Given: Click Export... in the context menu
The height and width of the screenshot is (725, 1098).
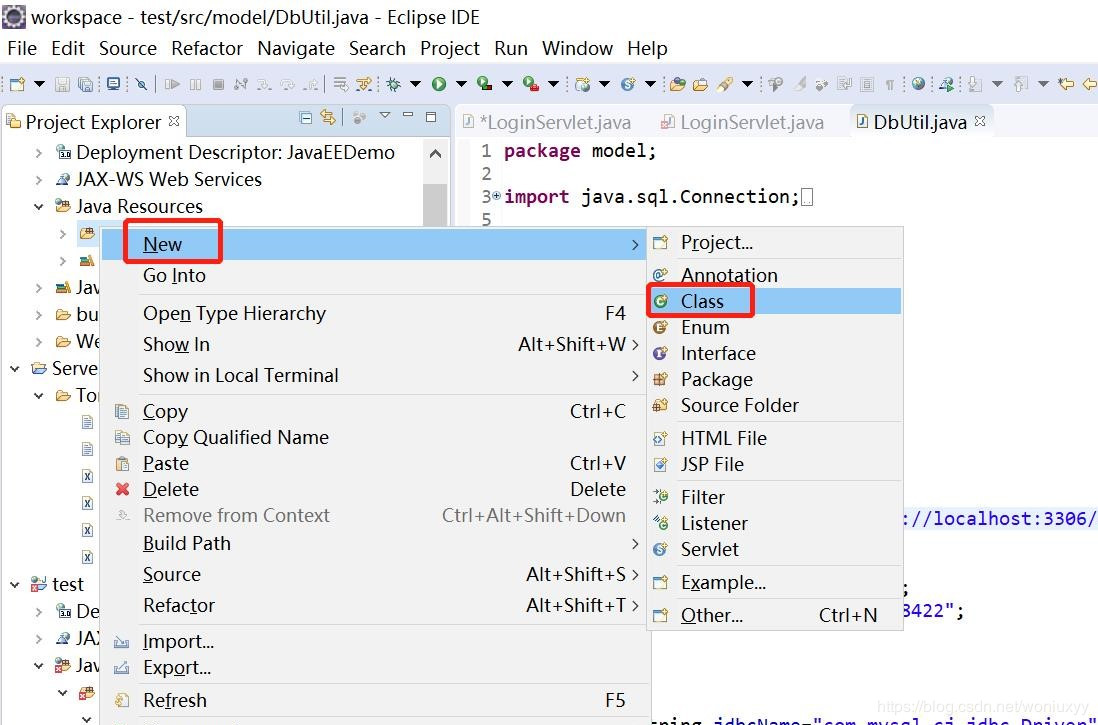Looking at the screenshot, I should (375, 668).
